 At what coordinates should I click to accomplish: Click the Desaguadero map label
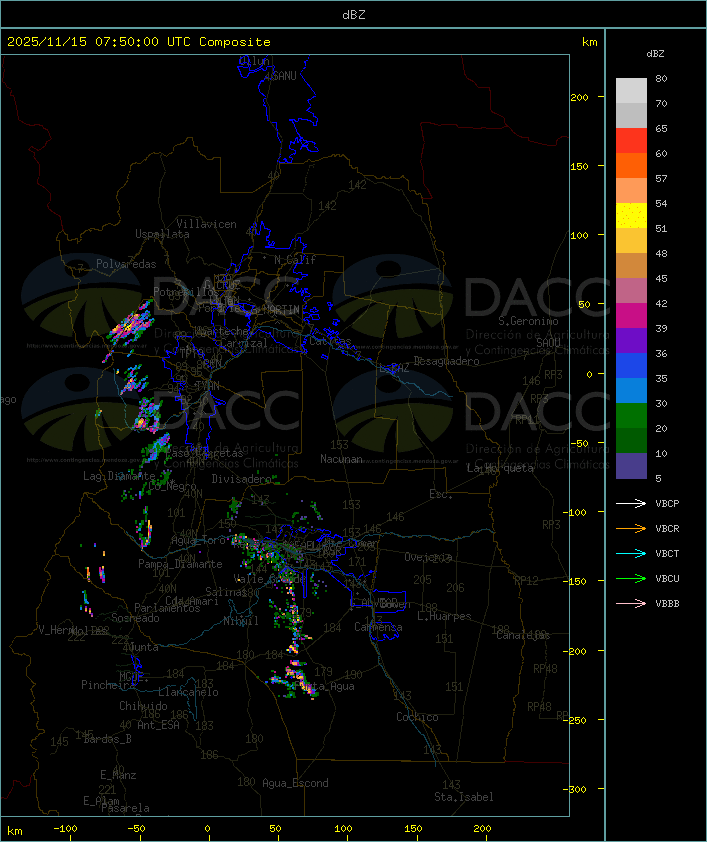coord(447,361)
